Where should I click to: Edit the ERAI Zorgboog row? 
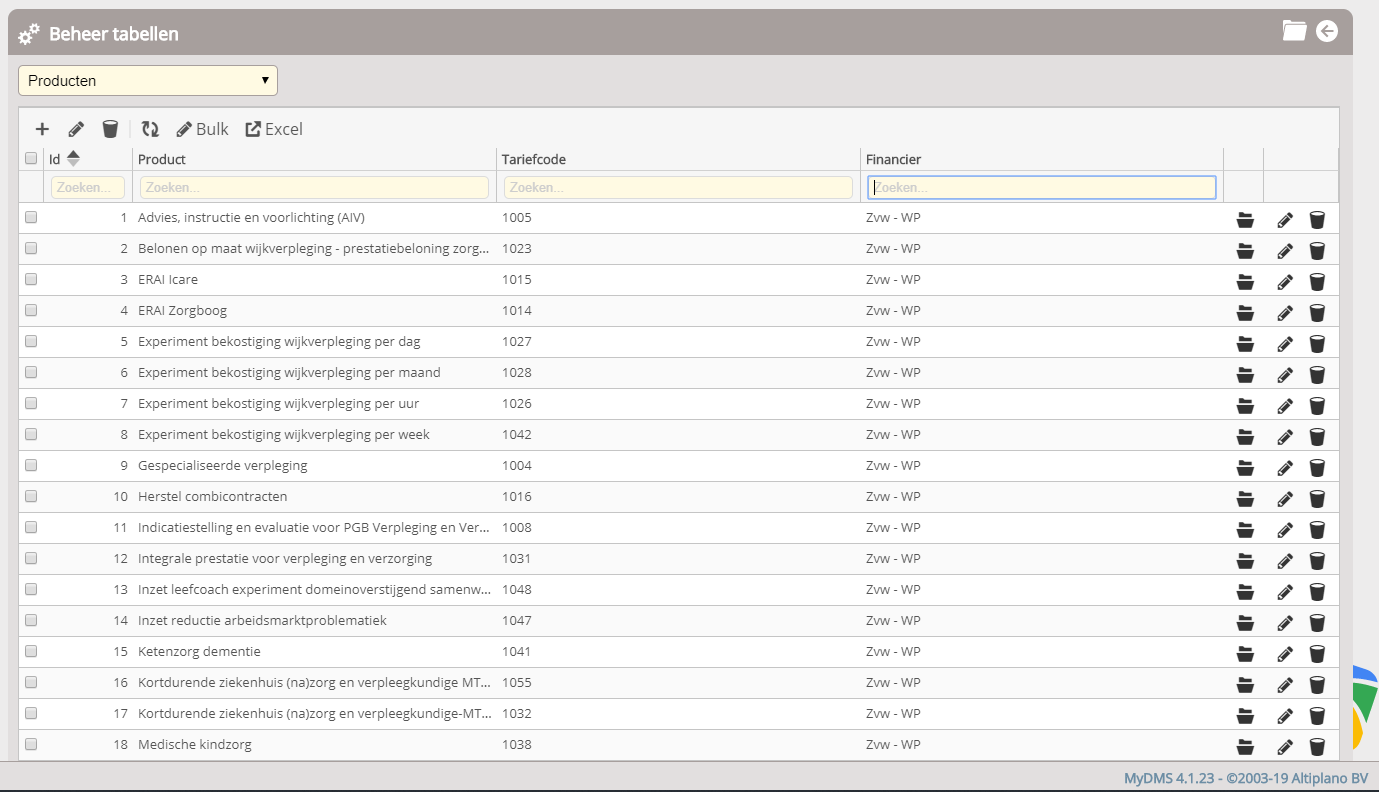pyautogui.click(x=1285, y=313)
